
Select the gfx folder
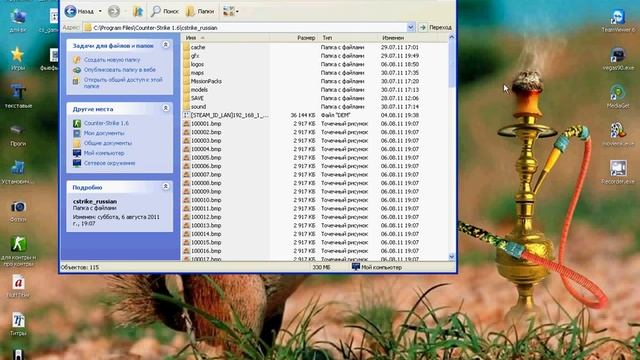[x=195, y=56]
